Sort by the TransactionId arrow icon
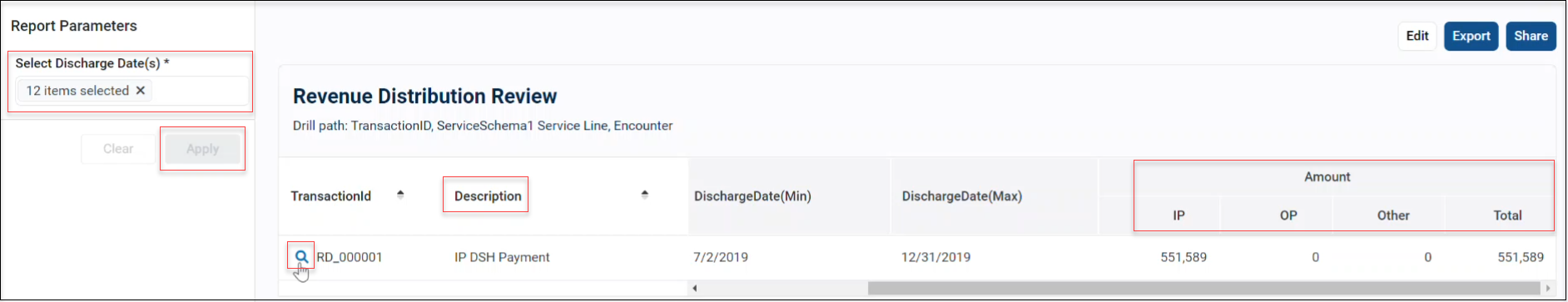The width and height of the screenshot is (1568, 302). point(400,195)
